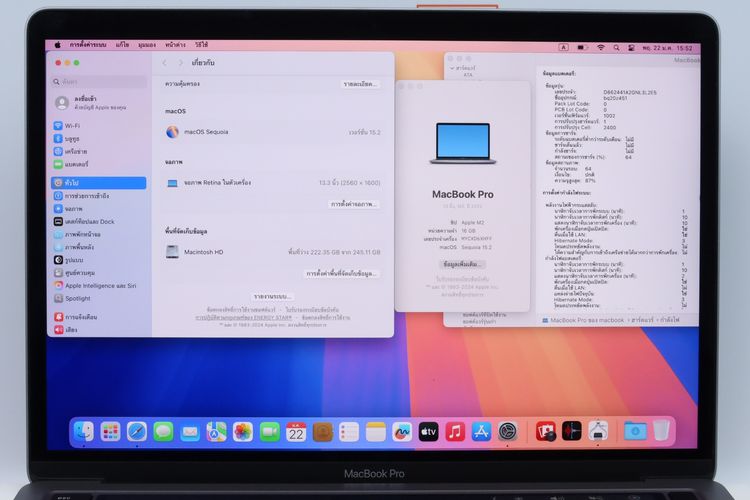Launch Finder from the Dock
The width and height of the screenshot is (750, 500).
point(84,432)
